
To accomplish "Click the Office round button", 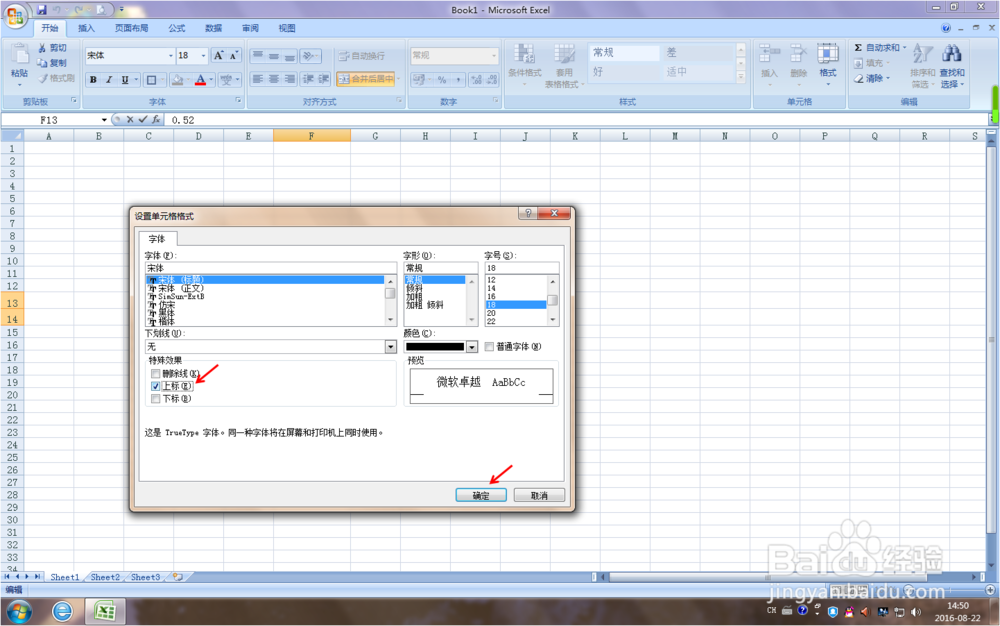I will 15,15.
